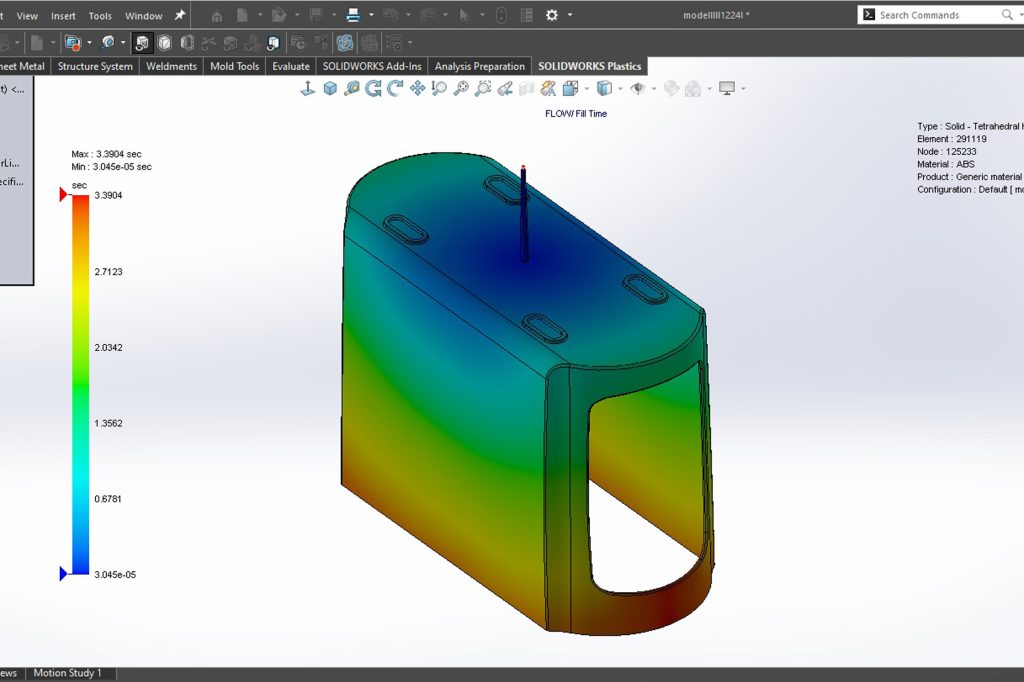Click the Pan four-arrow icon
This screenshot has width=1024, height=682.
[417, 88]
